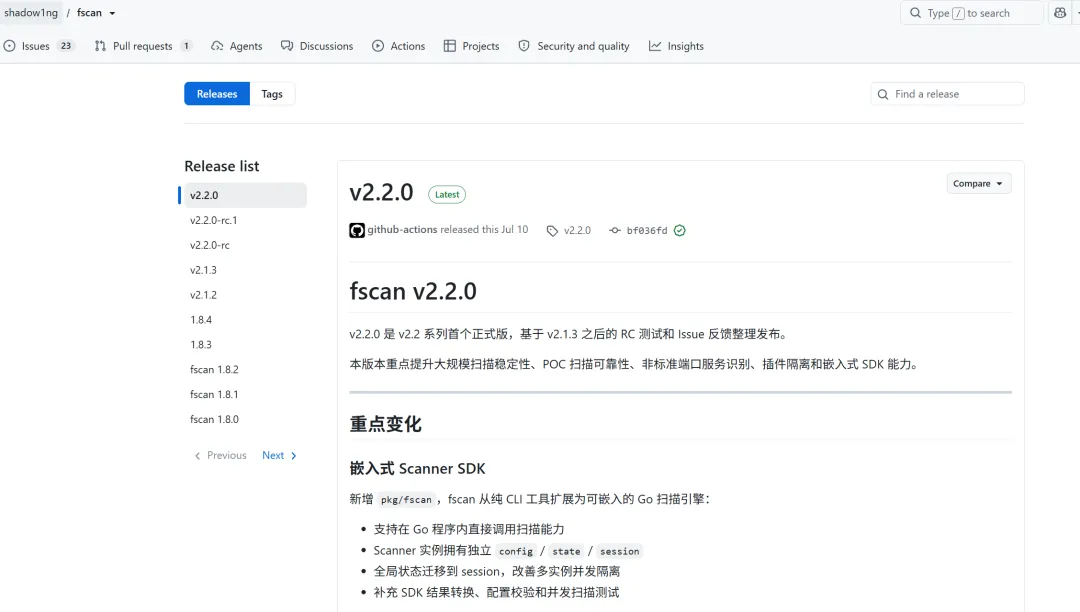The image size is (1080, 612).
Task: Click the Discussions speech bubble icon
Action: [287, 46]
